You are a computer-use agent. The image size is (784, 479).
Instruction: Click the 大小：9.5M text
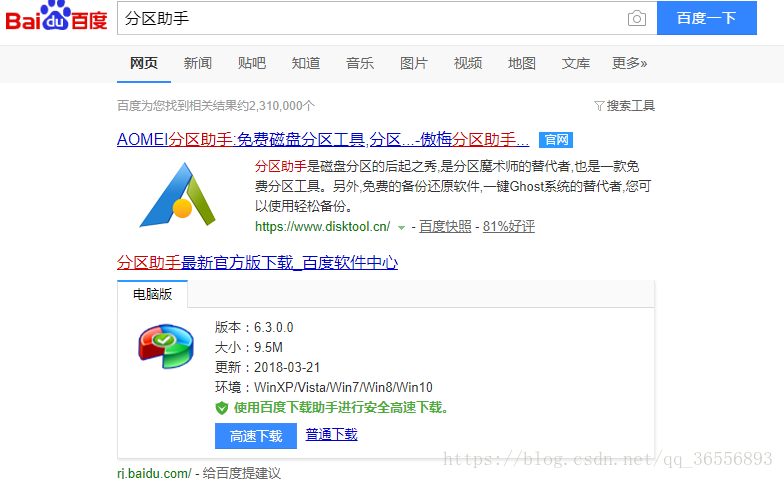point(249,348)
